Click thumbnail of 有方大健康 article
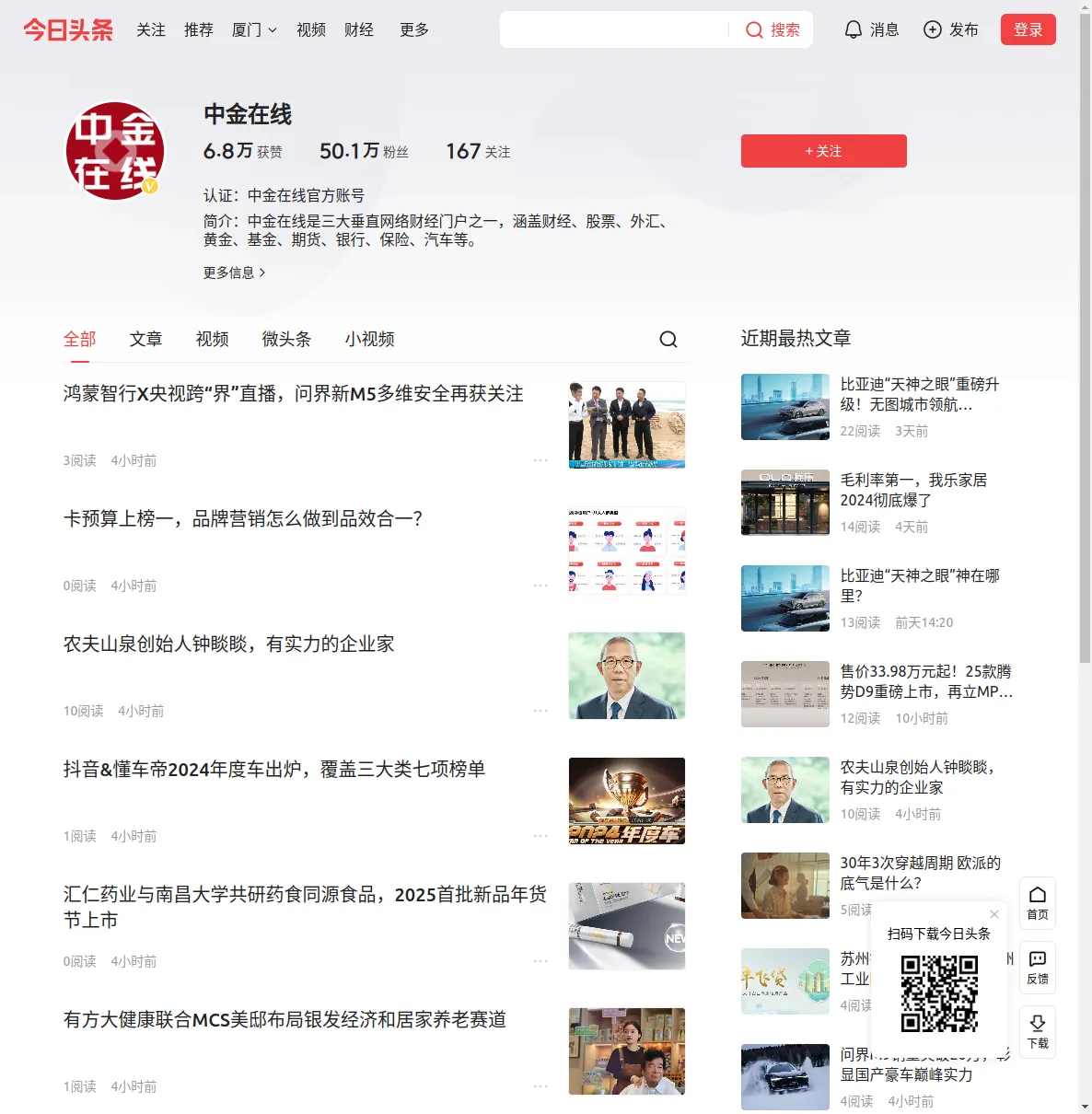This screenshot has height=1114, width=1092. tap(627, 1051)
